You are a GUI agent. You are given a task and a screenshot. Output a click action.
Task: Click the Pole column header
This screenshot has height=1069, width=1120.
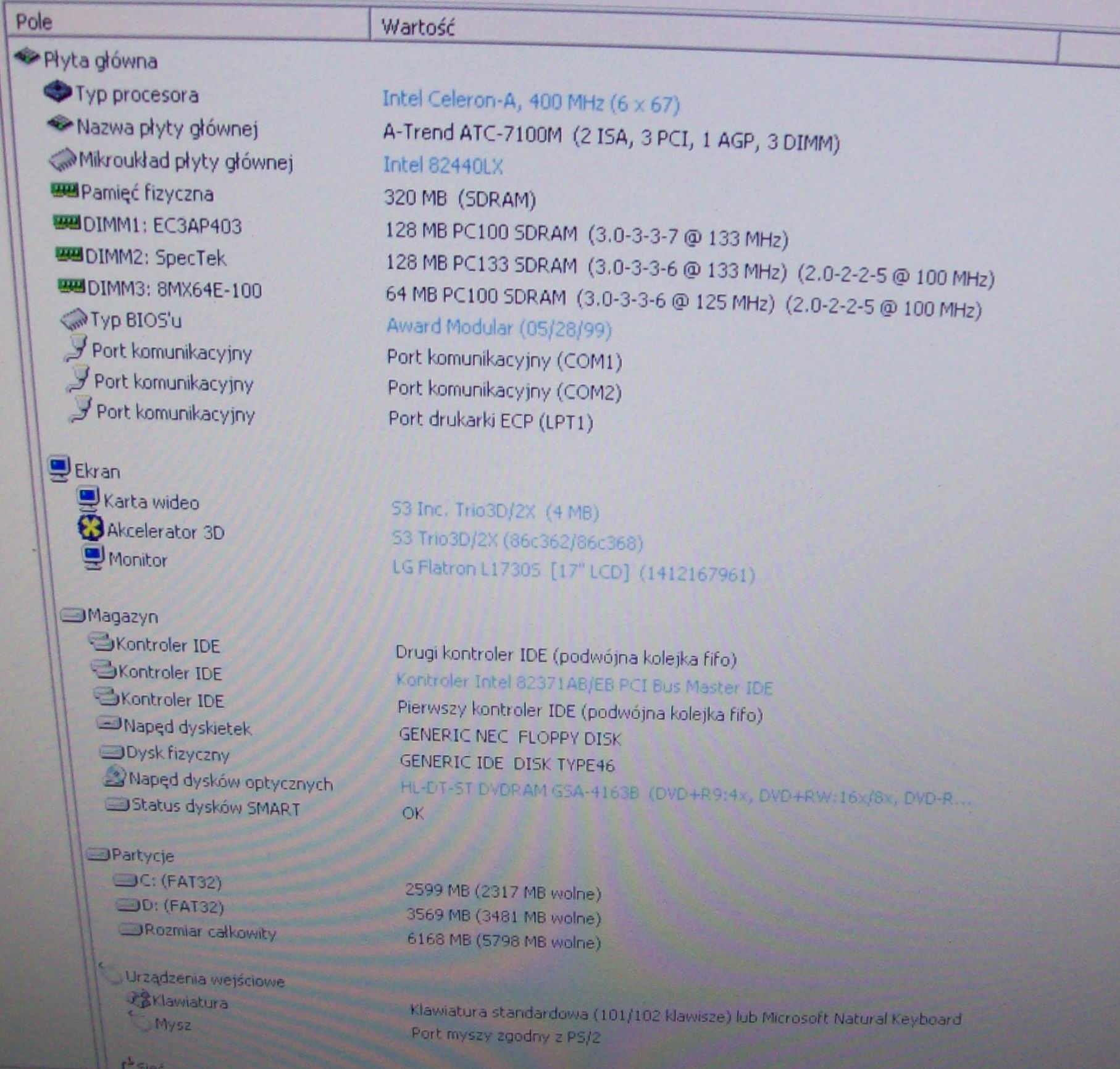click(188, 23)
